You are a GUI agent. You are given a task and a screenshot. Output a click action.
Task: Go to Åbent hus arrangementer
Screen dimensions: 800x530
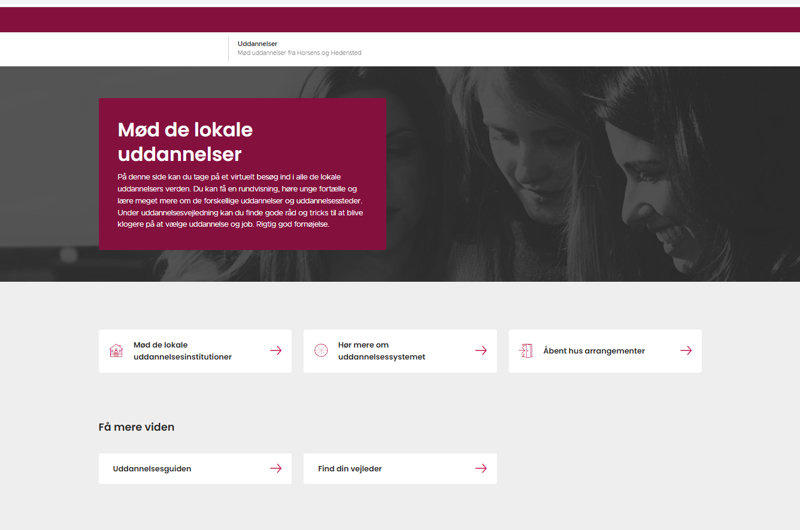click(x=593, y=351)
